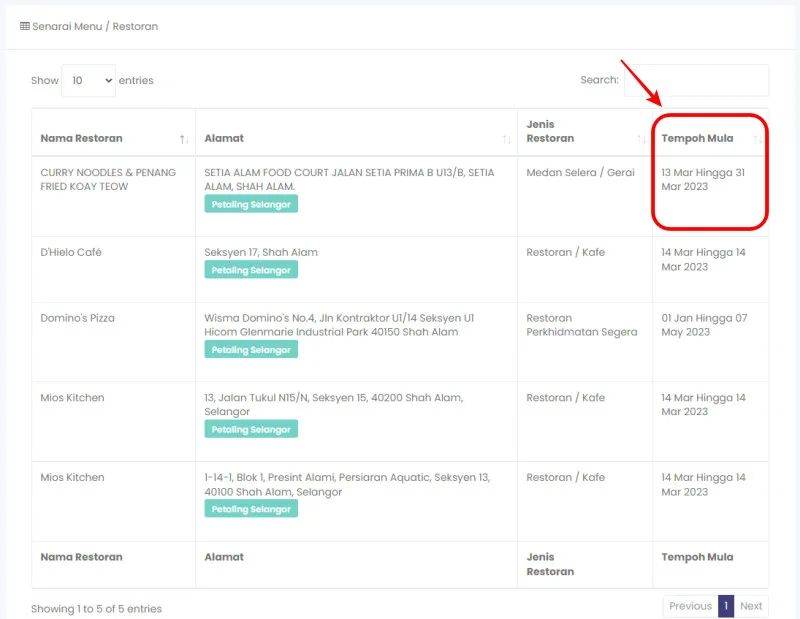Click the 01 Jan Hingga 07 May 2023 date cell

coord(703,325)
